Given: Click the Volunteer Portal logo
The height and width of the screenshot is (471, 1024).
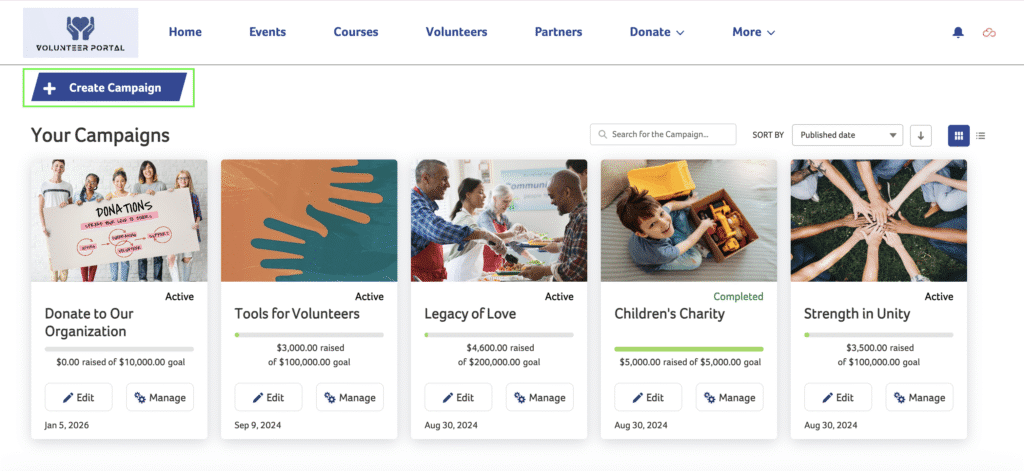Looking at the screenshot, I should tap(81, 33).
